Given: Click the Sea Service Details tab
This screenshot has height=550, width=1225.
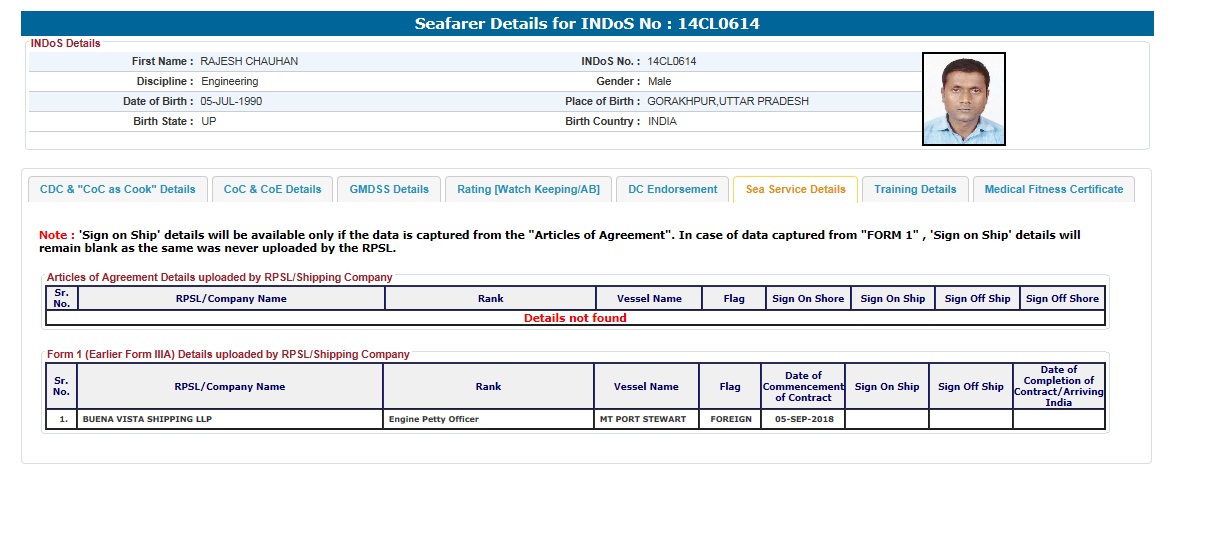Looking at the screenshot, I should pyautogui.click(x=795, y=189).
